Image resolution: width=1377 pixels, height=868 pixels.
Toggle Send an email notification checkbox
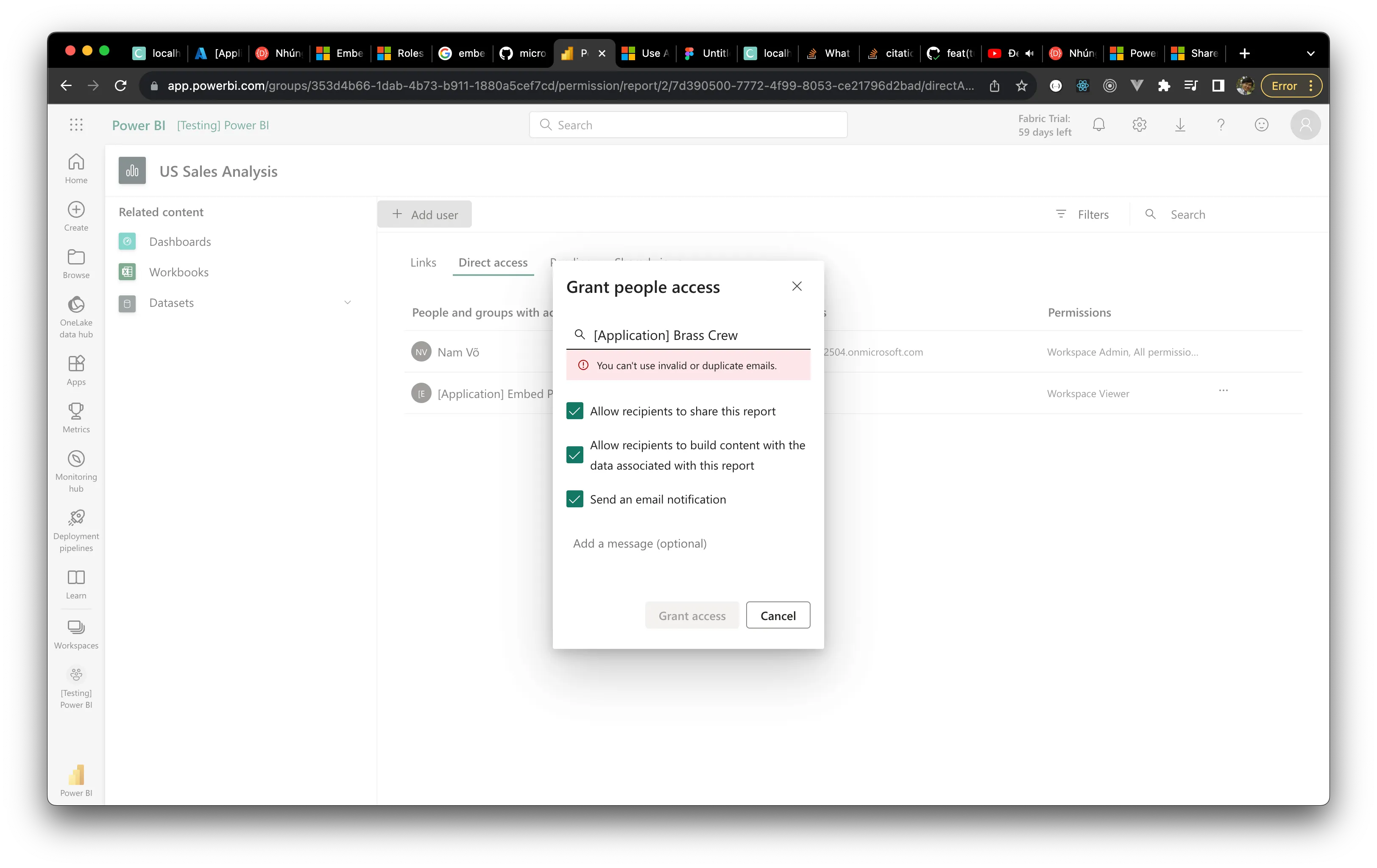pos(575,498)
